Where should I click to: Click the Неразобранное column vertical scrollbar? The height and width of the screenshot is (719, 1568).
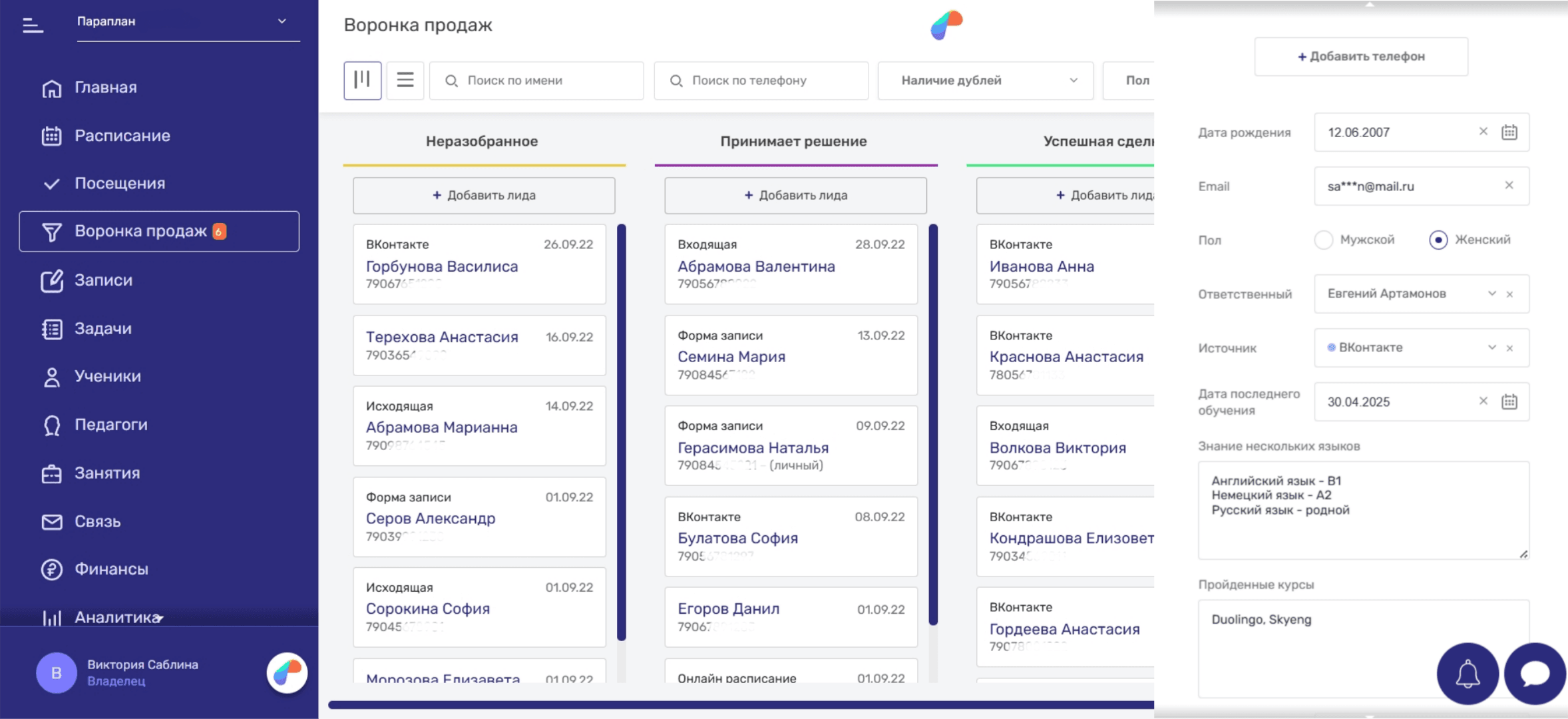tap(621, 433)
